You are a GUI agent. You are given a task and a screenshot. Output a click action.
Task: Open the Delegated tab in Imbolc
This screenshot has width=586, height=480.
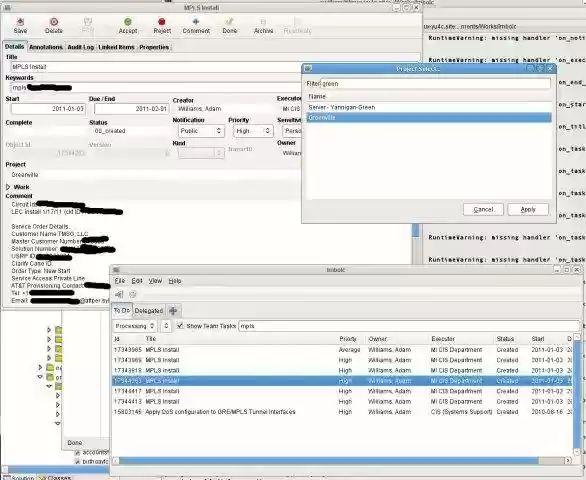[x=149, y=311]
